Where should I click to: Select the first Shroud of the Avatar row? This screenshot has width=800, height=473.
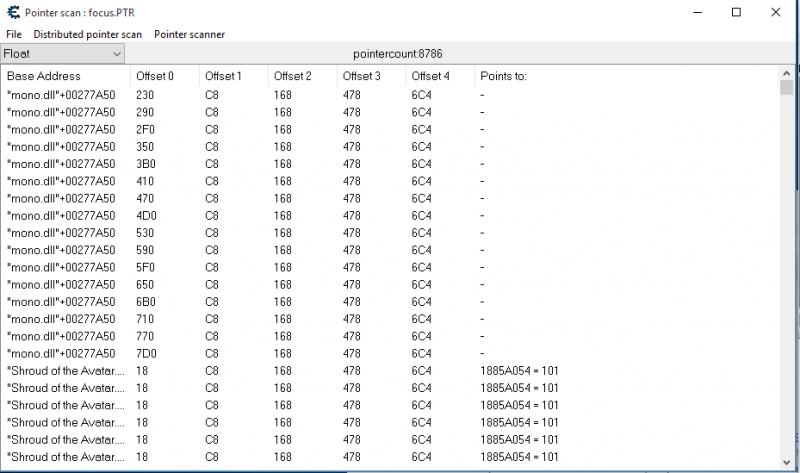(66, 370)
